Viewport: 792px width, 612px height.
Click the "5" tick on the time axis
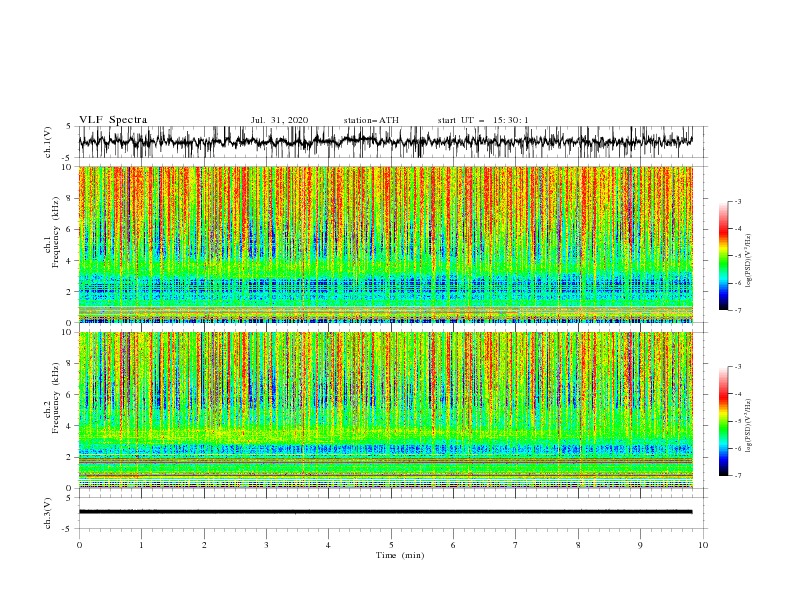[x=391, y=545]
